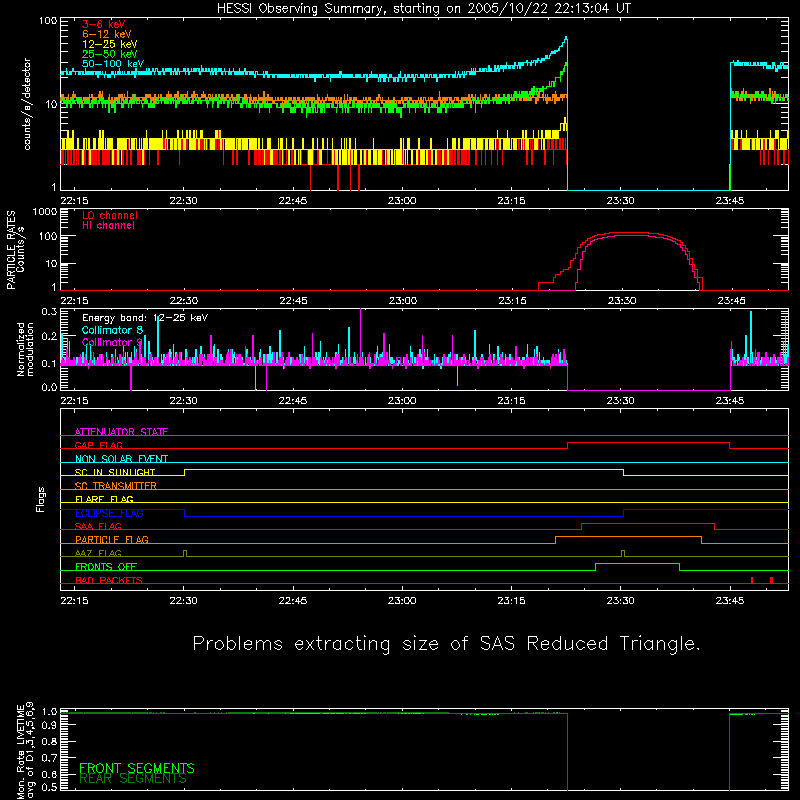Click the counts/s/detector axis title

coord(27,104)
